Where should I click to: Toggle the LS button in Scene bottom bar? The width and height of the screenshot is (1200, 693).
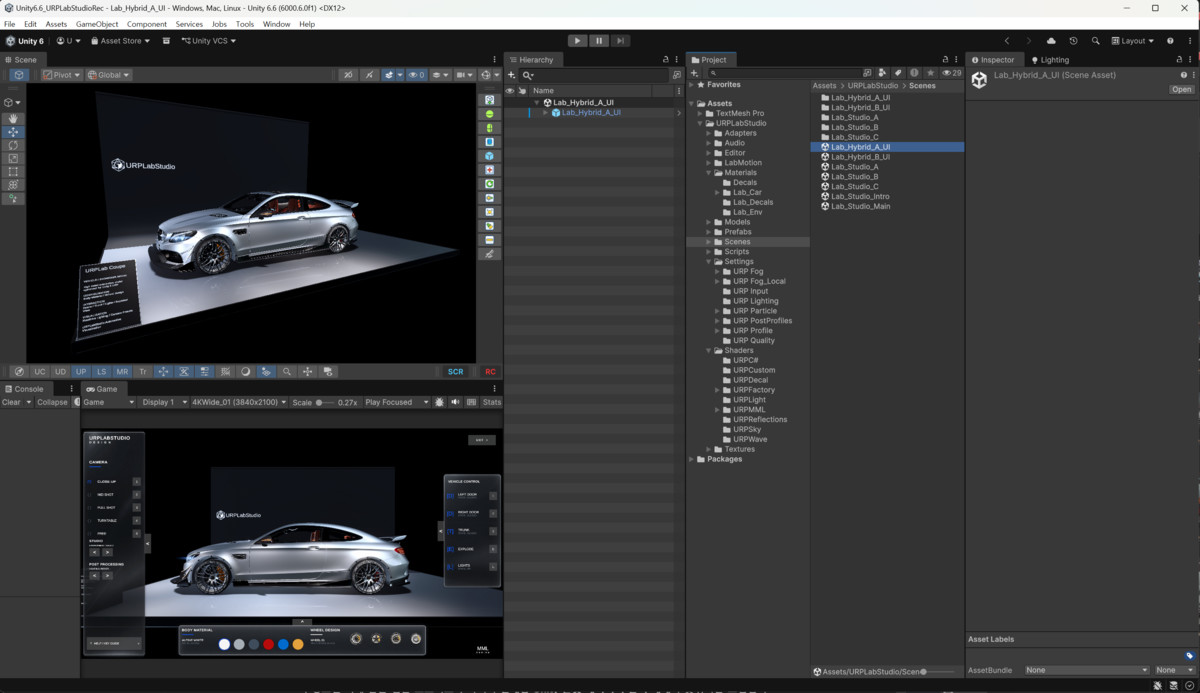102,372
